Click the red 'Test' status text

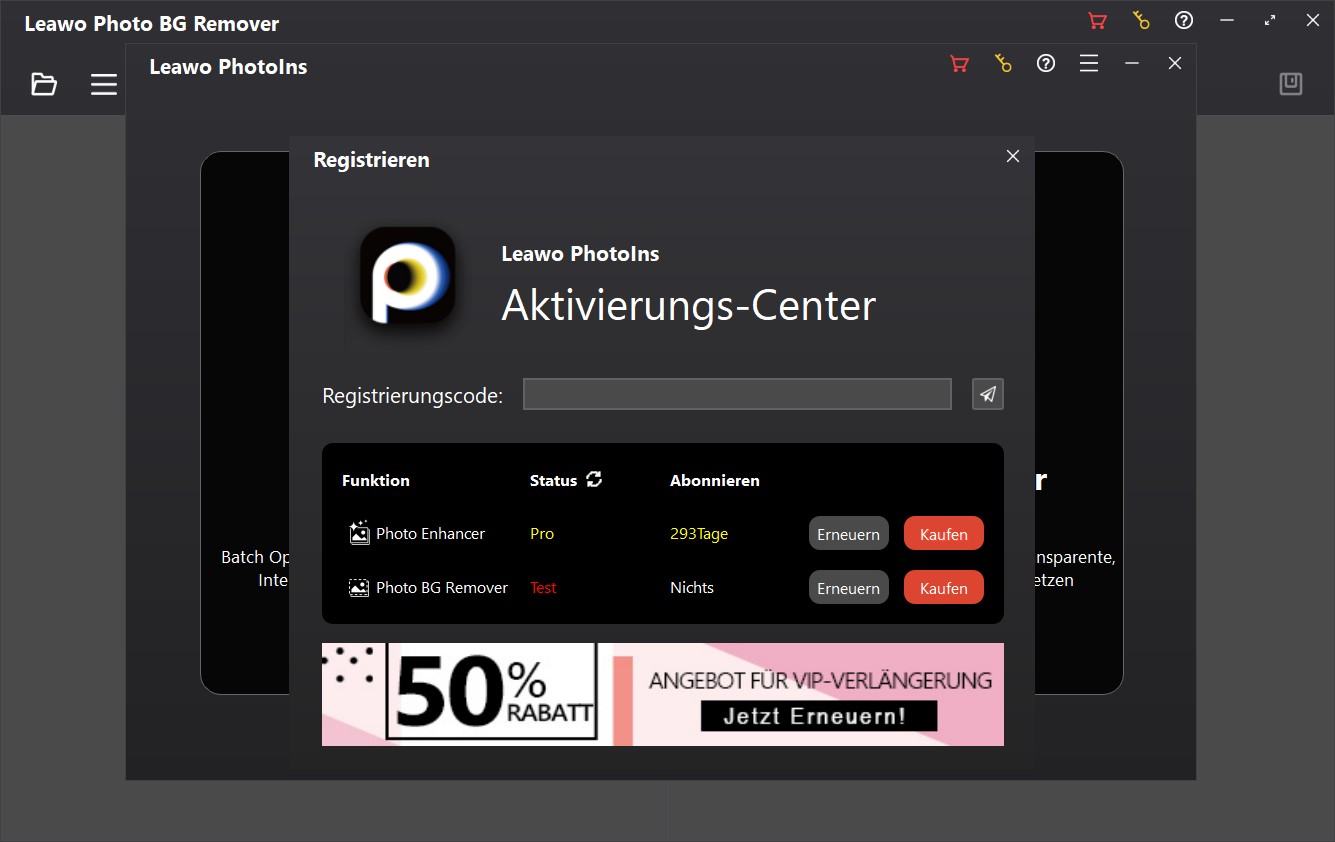(x=543, y=588)
